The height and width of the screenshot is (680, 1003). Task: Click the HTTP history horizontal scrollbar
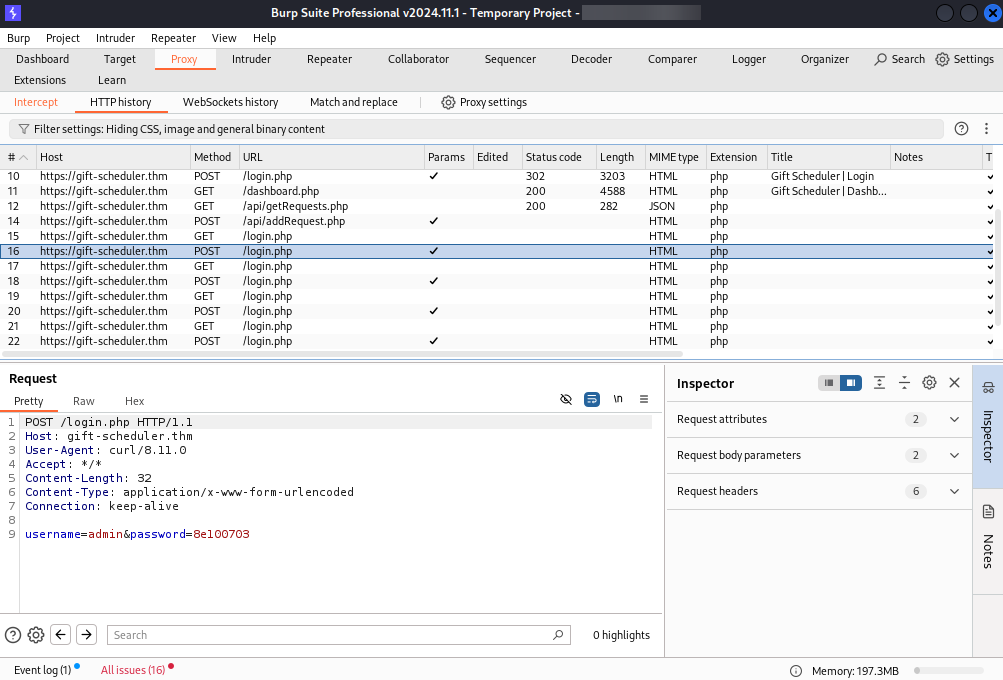(343, 354)
